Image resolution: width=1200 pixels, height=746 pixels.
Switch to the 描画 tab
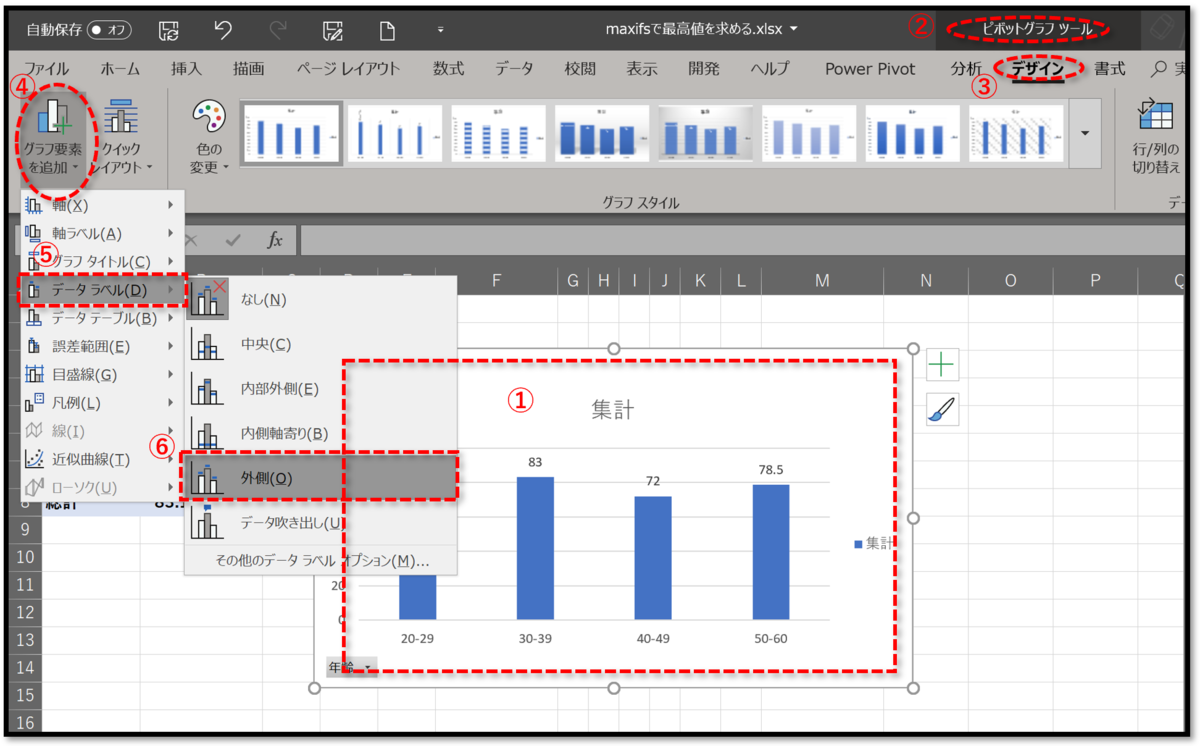pyautogui.click(x=248, y=69)
